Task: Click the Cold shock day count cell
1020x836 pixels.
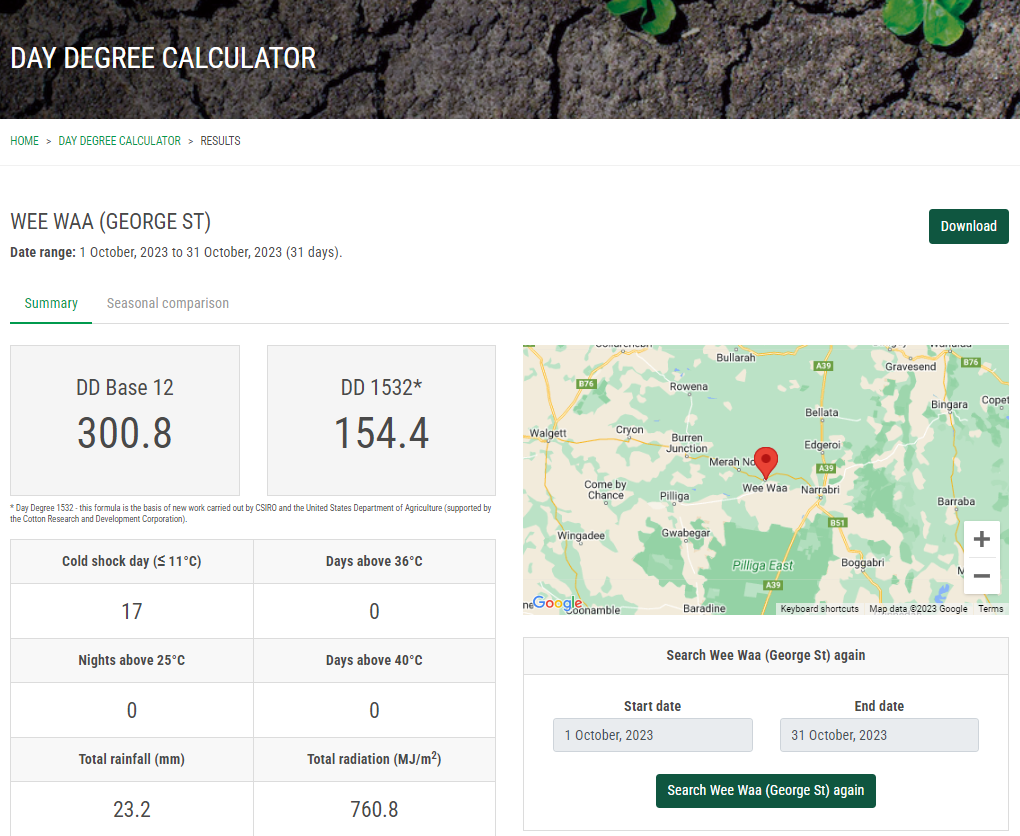Action: click(x=130, y=611)
